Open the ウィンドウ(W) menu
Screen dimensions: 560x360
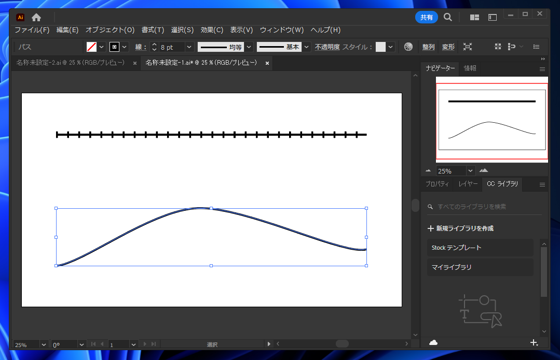pyautogui.click(x=282, y=30)
